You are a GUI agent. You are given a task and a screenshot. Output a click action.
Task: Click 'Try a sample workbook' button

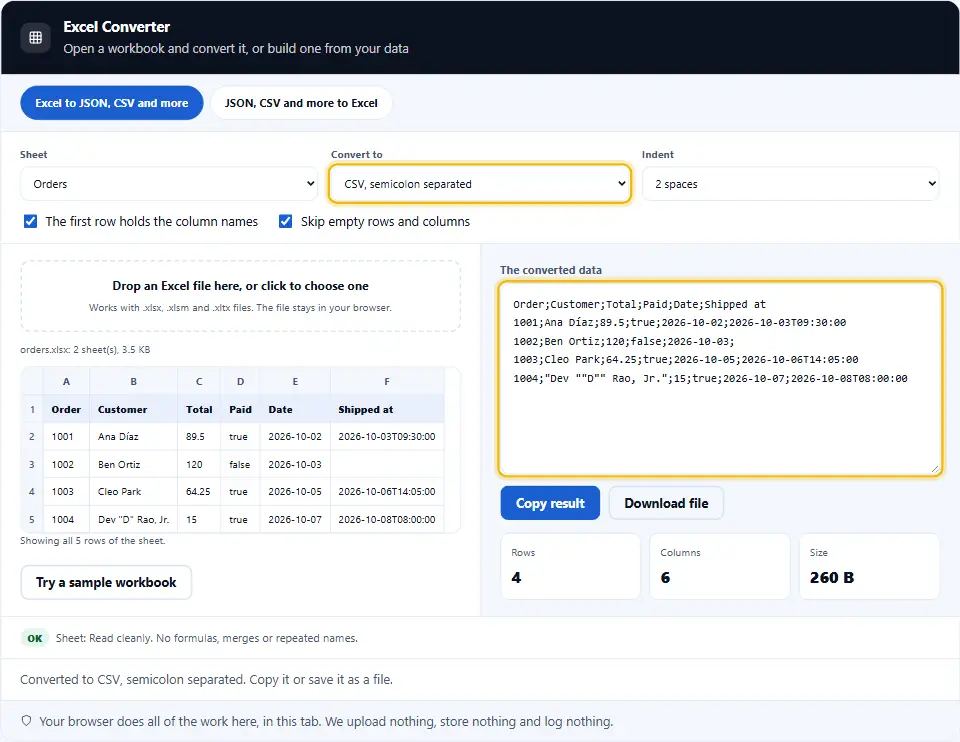coord(106,582)
